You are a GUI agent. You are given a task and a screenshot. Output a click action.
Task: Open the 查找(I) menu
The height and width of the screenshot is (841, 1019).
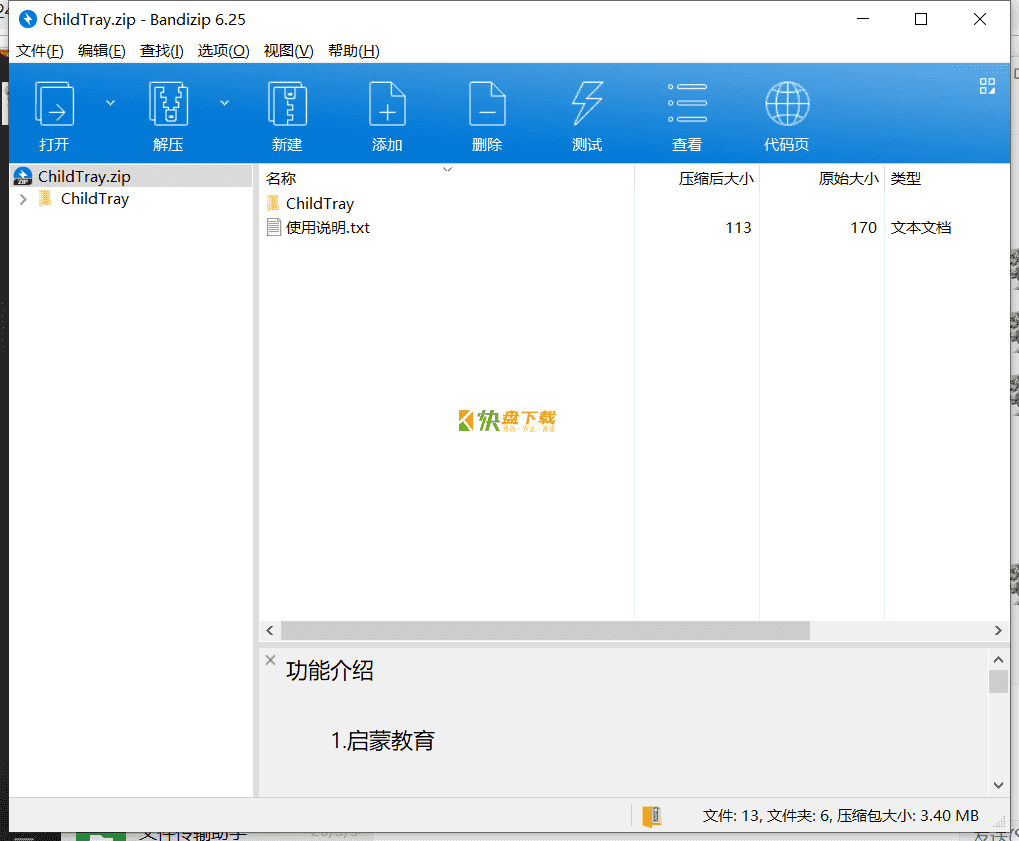point(162,51)
